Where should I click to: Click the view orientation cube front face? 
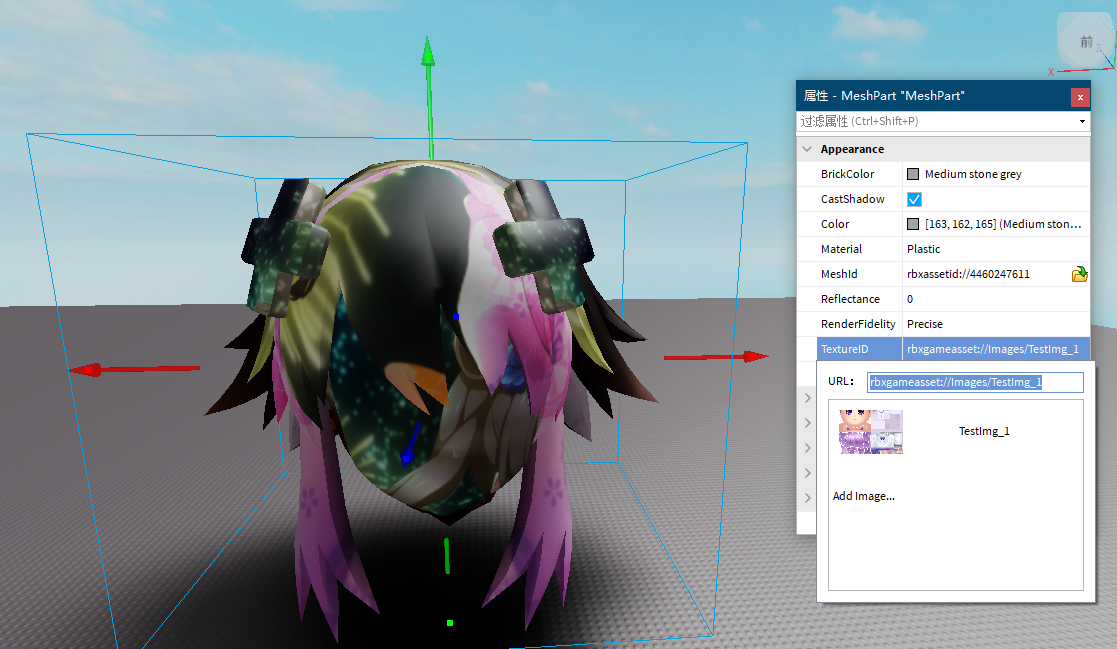pyautogui.click(x=1086, y=42)
